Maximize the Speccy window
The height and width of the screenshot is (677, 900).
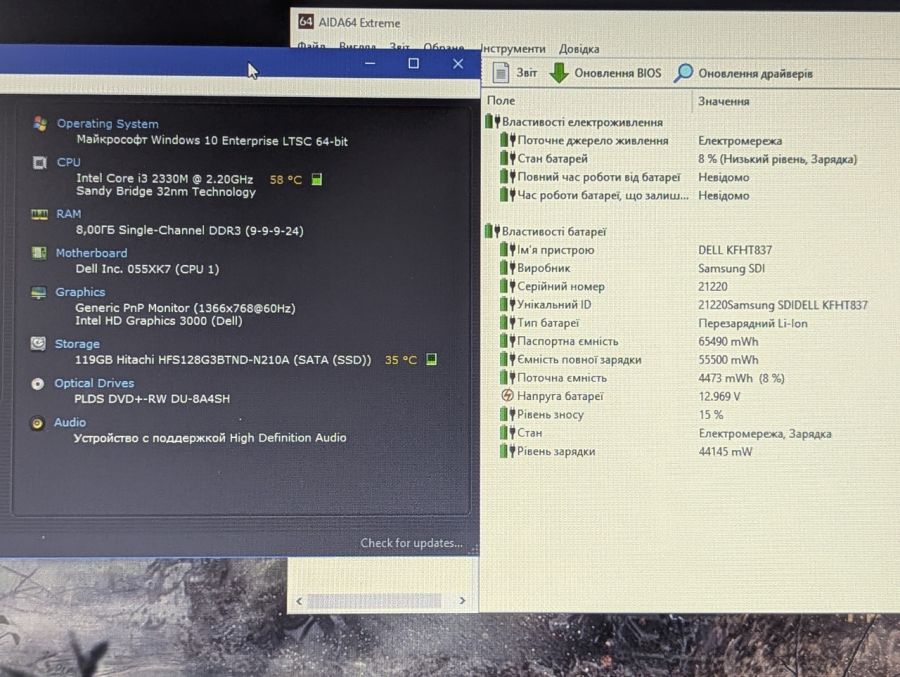[x=413, y=63]
